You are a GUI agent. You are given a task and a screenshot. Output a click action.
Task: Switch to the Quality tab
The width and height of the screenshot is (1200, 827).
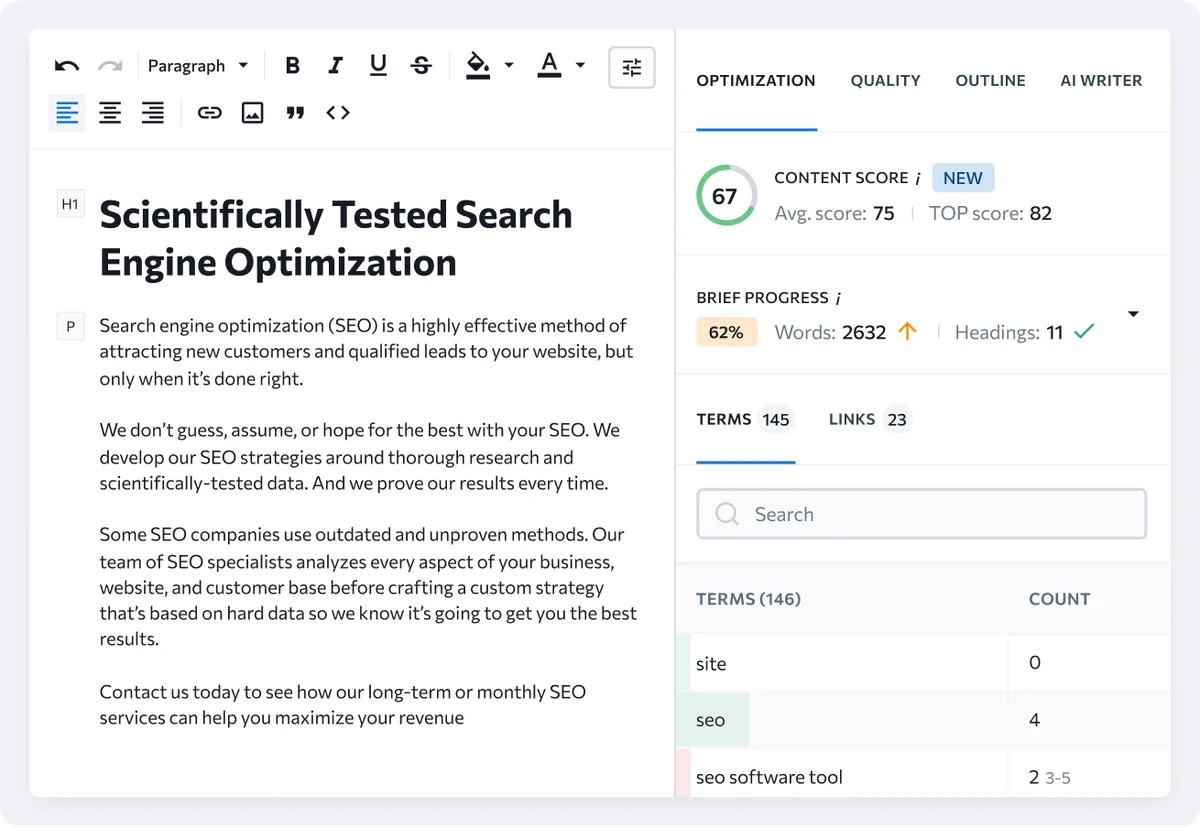pos(885,80)
